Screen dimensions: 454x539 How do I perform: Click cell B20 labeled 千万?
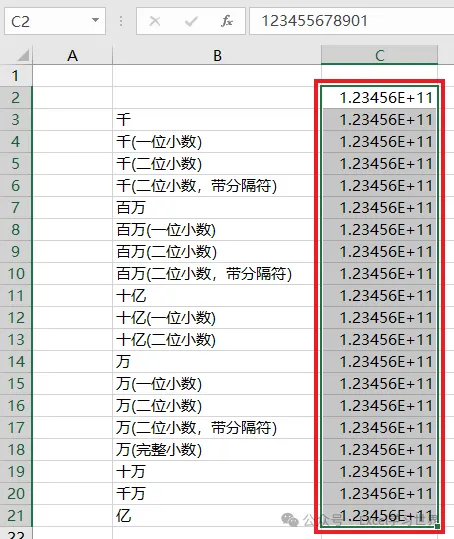[217, 494]
